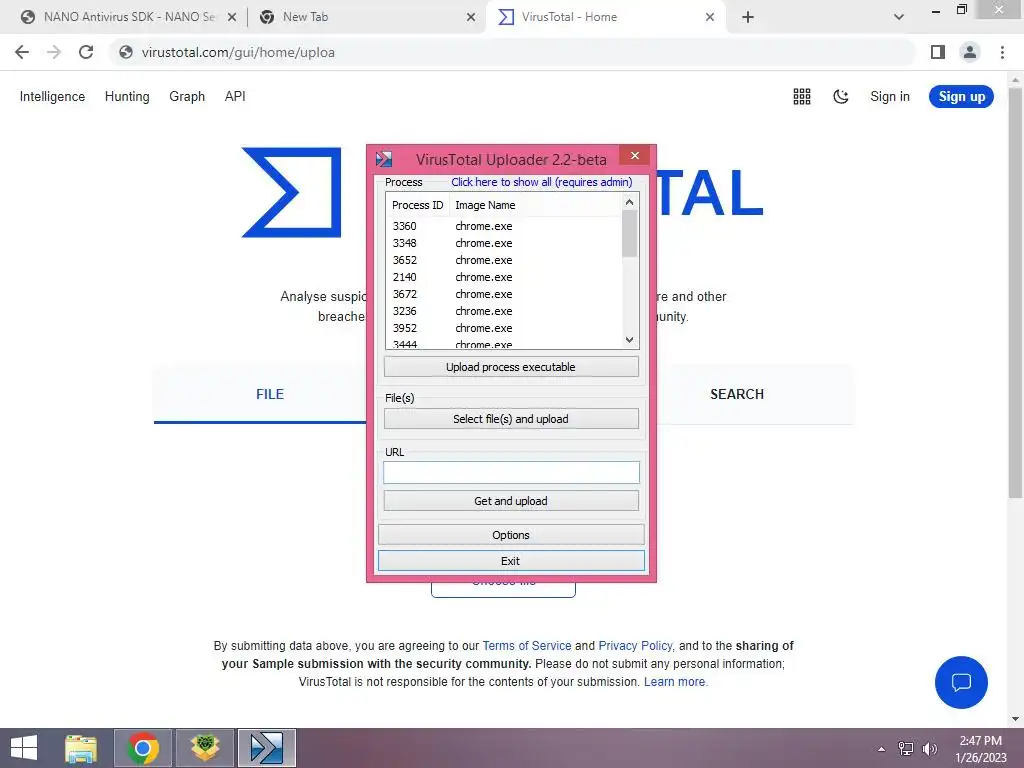The width and height of the screenshot is (1024, 768).
Task: Open Hunting menu item
Action: 127,97
